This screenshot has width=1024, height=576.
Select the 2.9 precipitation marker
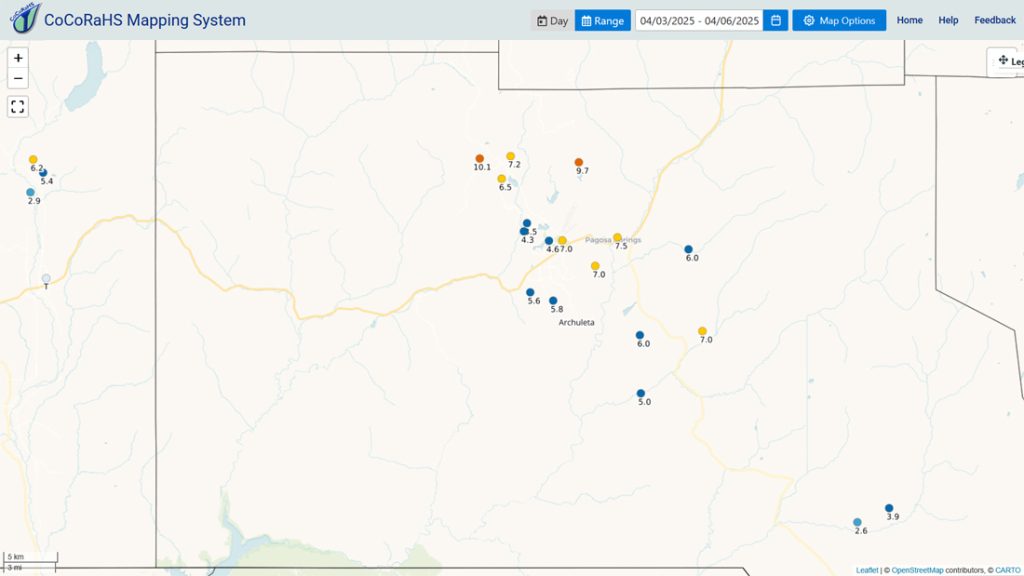pos(30,193)
